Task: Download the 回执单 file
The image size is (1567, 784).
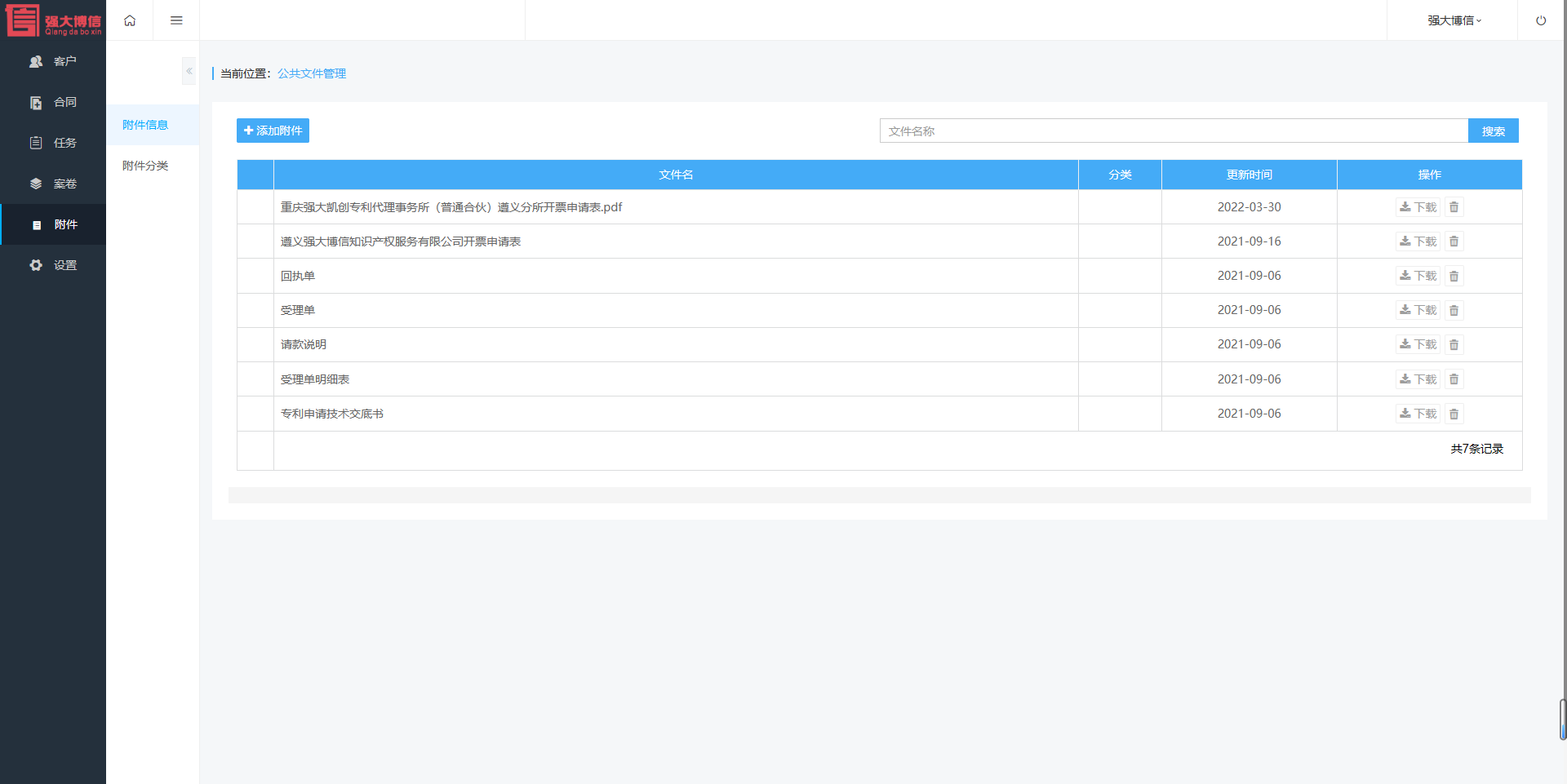Action: (1418, 276)
